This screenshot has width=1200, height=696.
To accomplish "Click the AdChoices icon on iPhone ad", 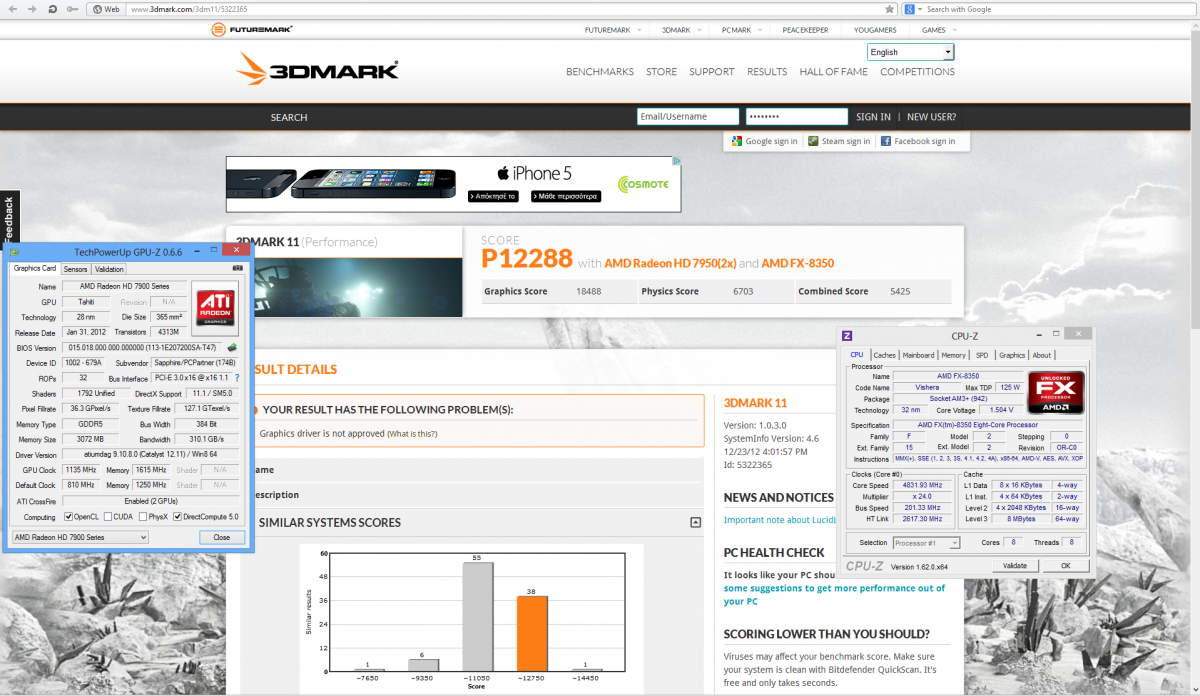I will pos(676,161).
